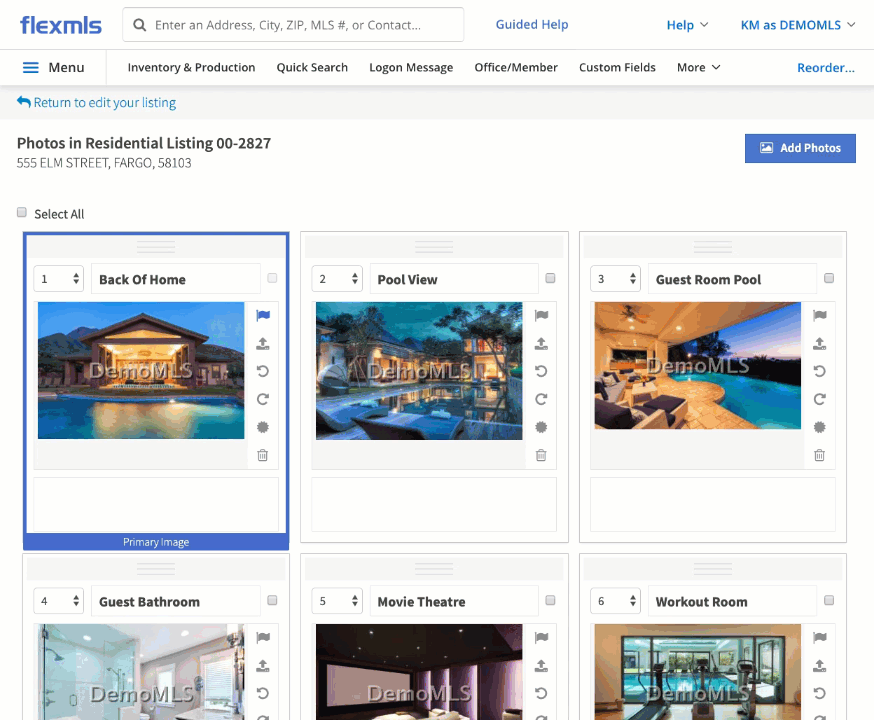Rotate Back Of Home photo counterclockwise
Viewport: 874px width, 720px height.
click(x=263, y=371)
